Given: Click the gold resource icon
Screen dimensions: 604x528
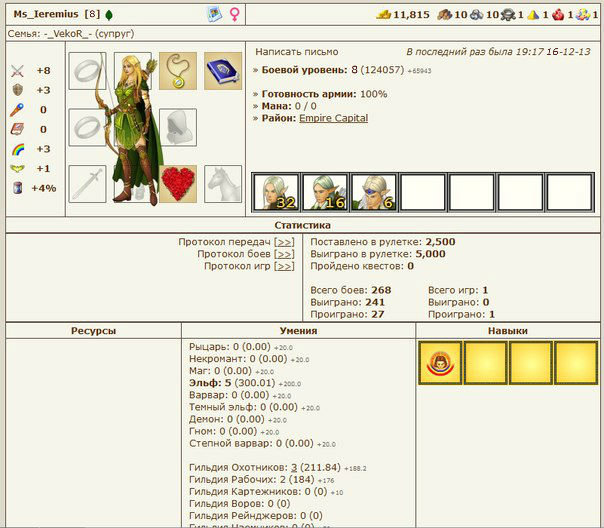Looking at the screenshot, I should click(x=384, y=15).
